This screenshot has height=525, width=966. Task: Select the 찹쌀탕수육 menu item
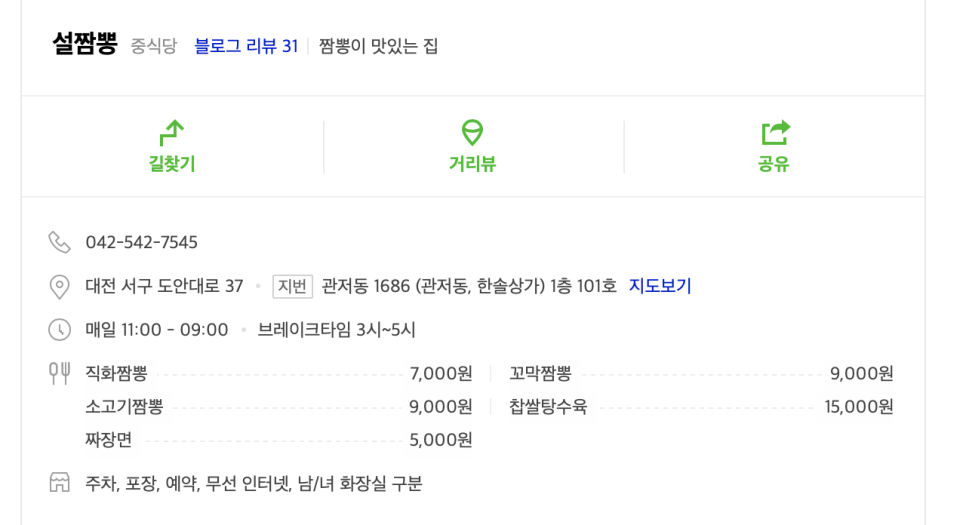tap(548, 407)
